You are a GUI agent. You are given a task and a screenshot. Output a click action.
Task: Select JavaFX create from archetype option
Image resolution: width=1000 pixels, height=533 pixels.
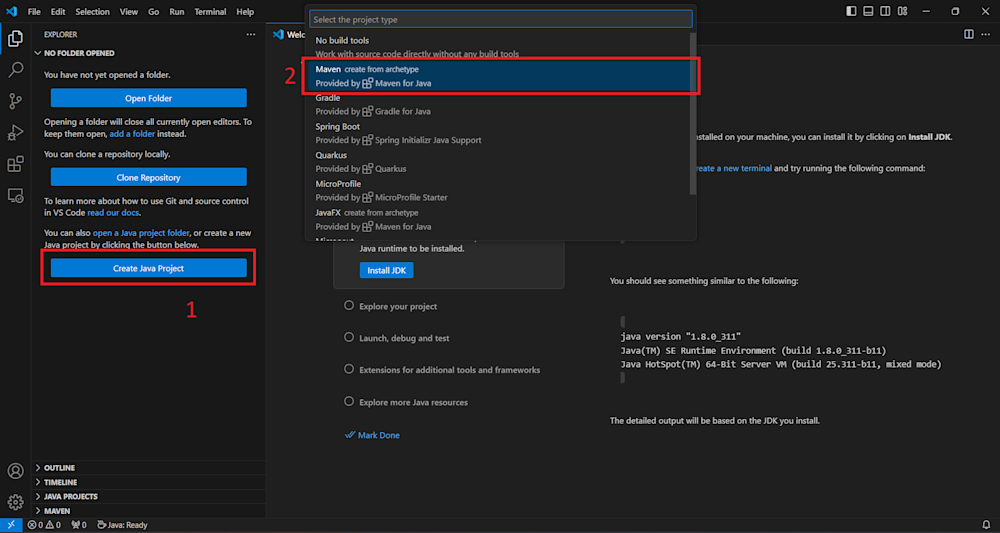point(499,219)
